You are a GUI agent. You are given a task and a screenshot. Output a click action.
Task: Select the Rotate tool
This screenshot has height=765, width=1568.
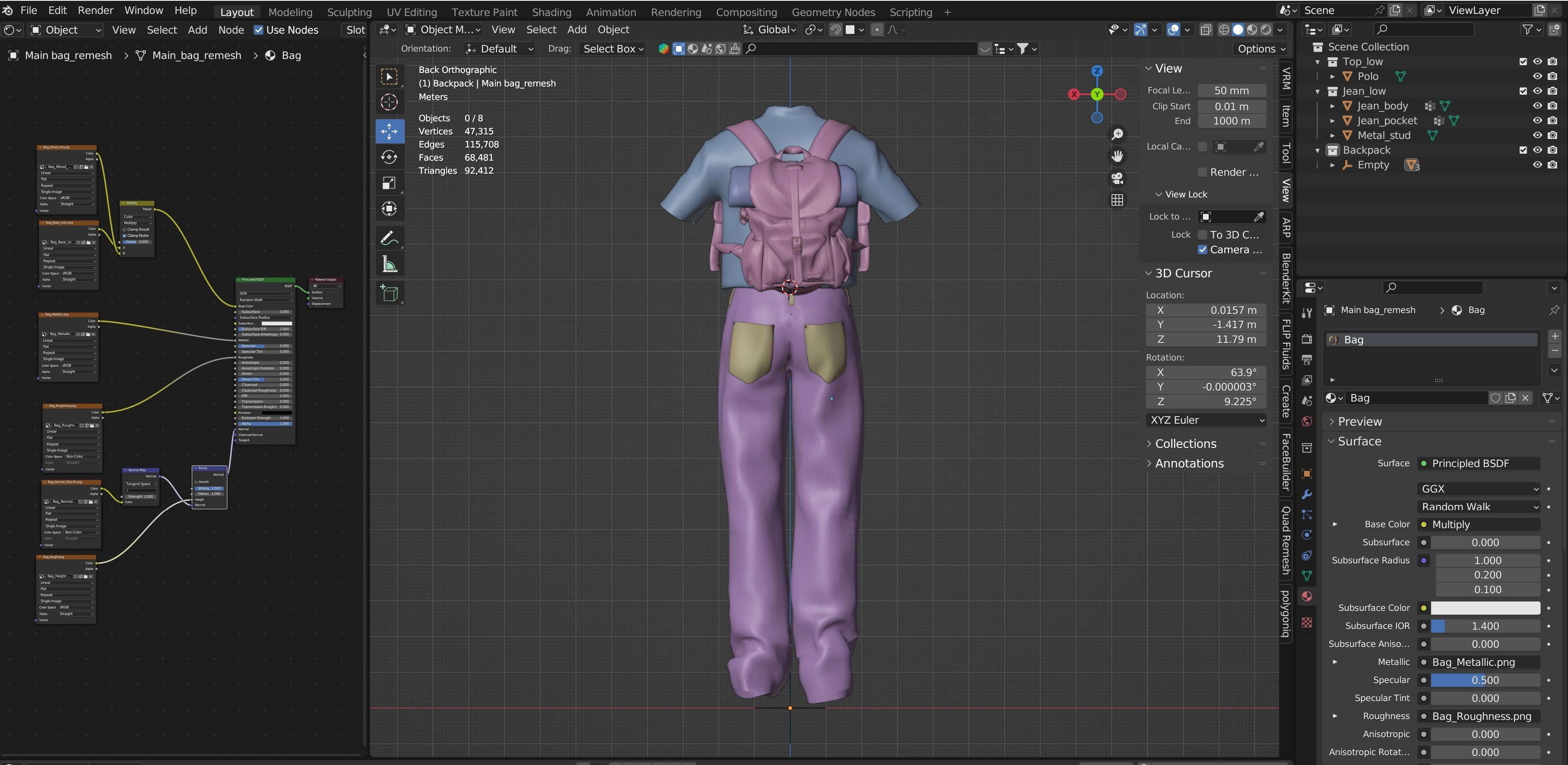click(x=390, y=157)
